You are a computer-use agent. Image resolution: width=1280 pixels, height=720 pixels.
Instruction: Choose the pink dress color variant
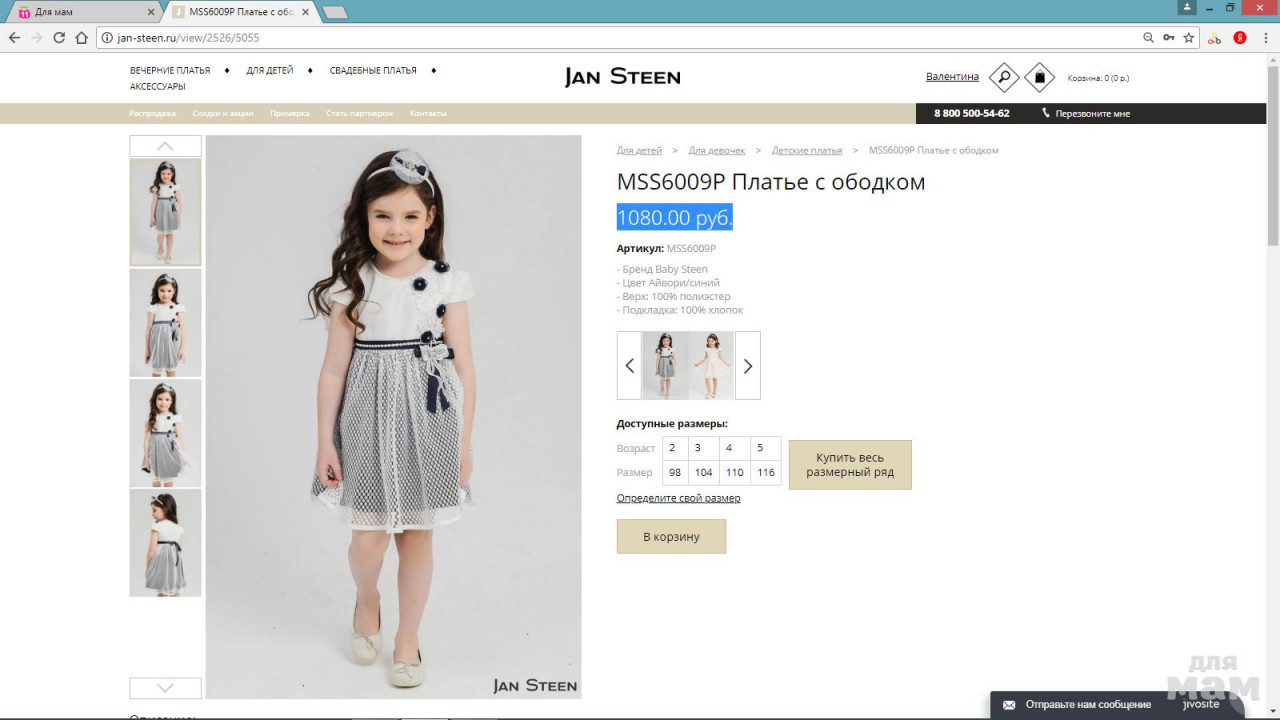tap(711, 366)
